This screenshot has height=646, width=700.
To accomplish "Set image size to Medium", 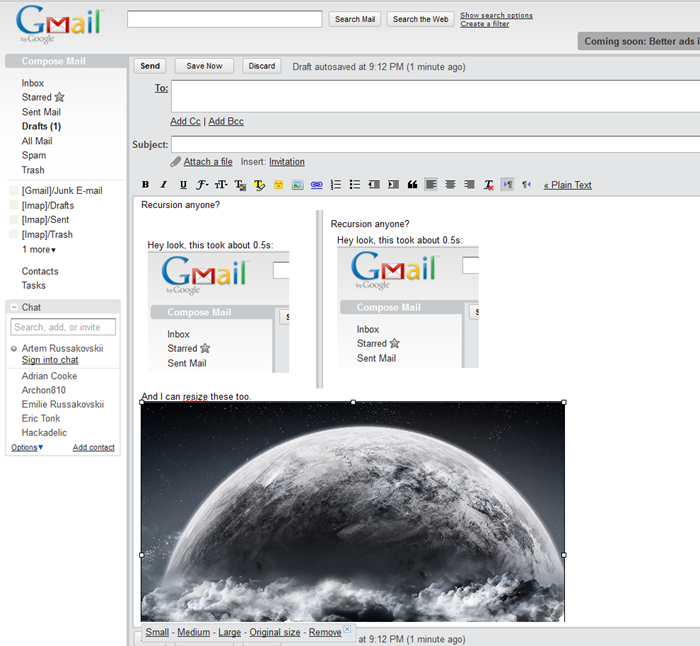I will coord(193,632).
